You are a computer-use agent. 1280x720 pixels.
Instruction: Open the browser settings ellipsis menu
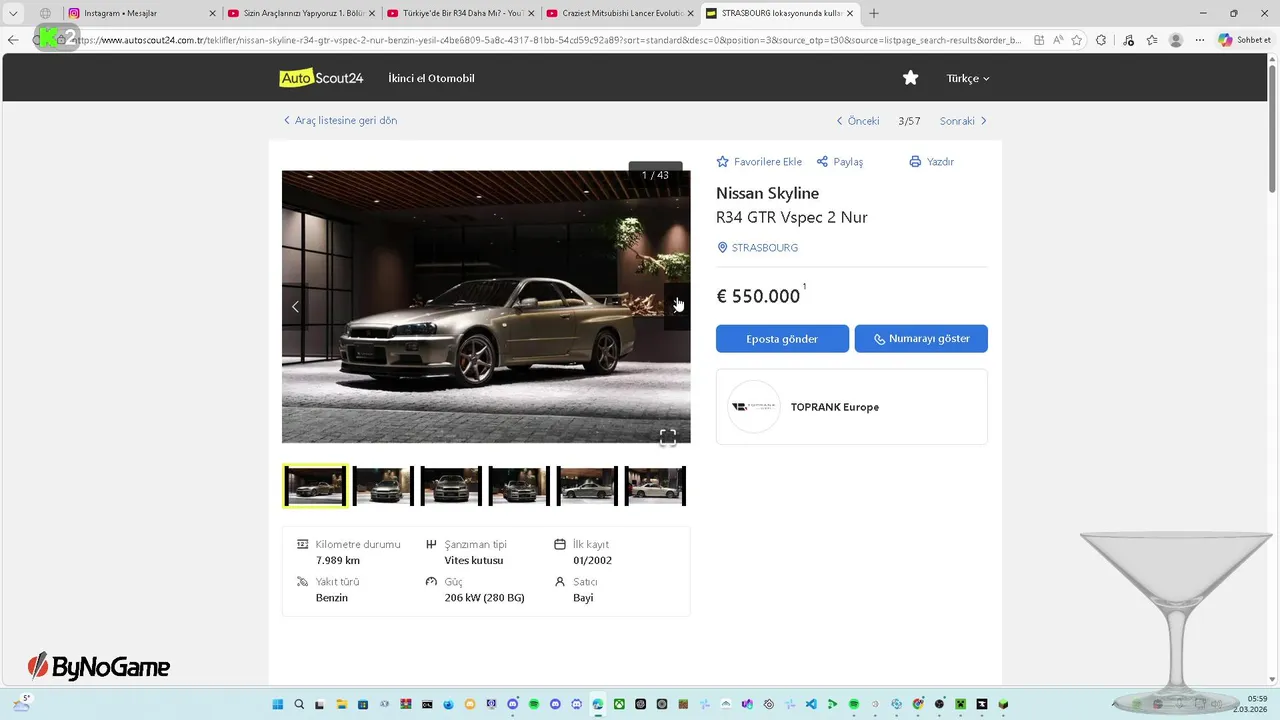(x=1200, y=40)
